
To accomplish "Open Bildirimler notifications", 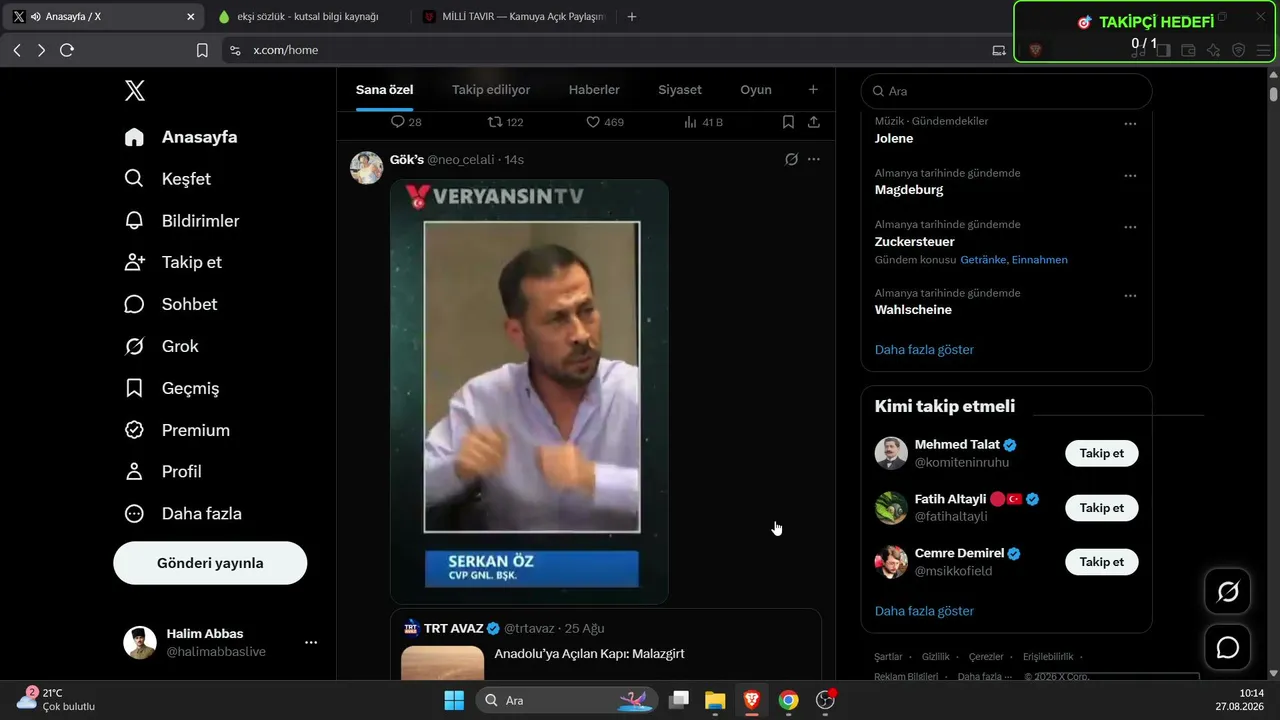I will tap(183, 221).
